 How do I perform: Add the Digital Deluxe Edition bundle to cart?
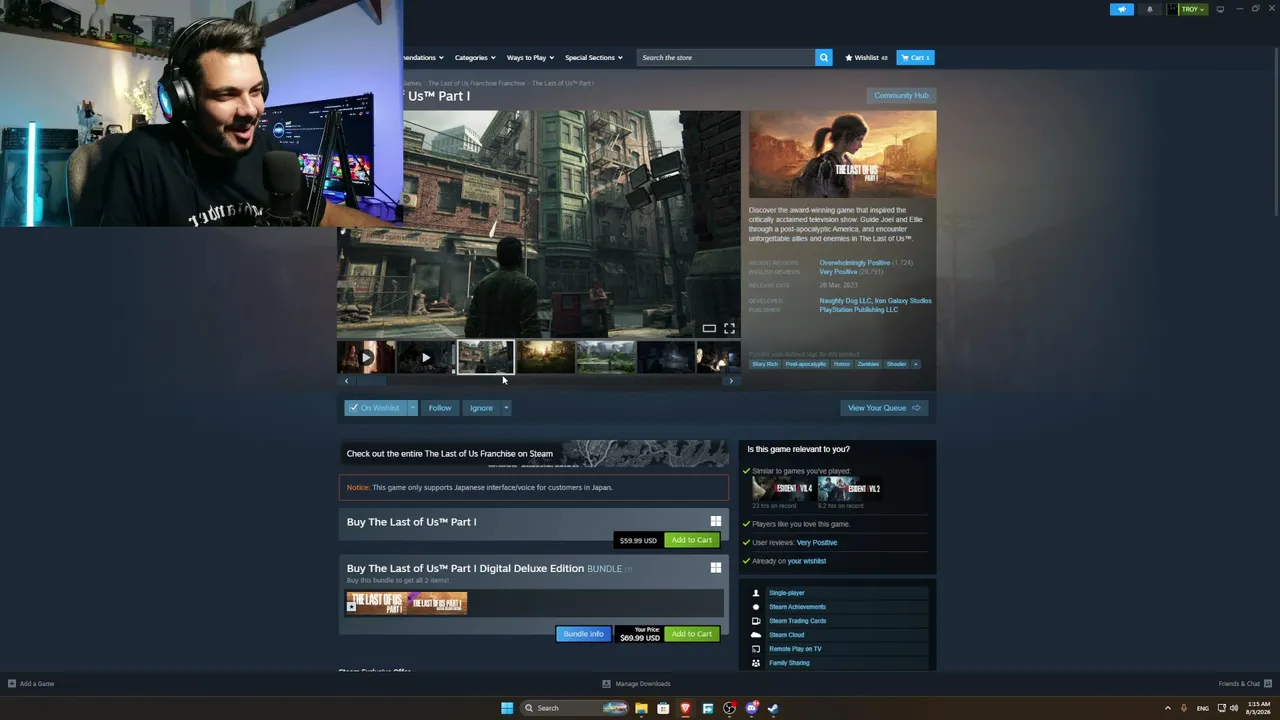pos(692,634)
